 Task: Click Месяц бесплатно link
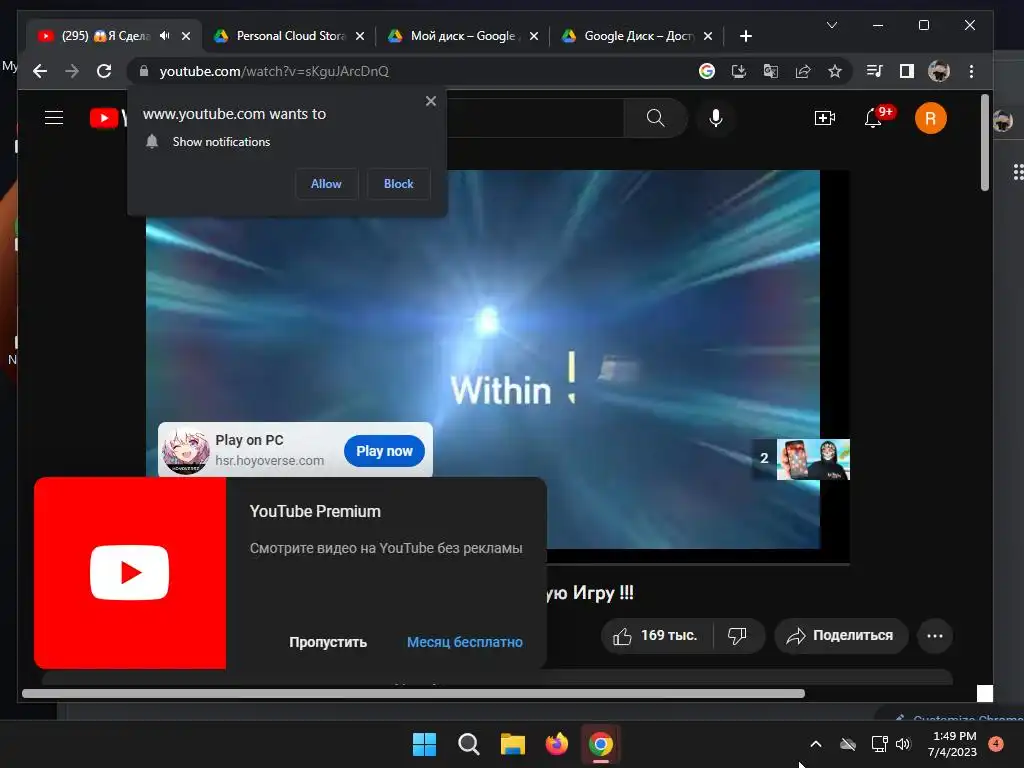click(464, 642)
